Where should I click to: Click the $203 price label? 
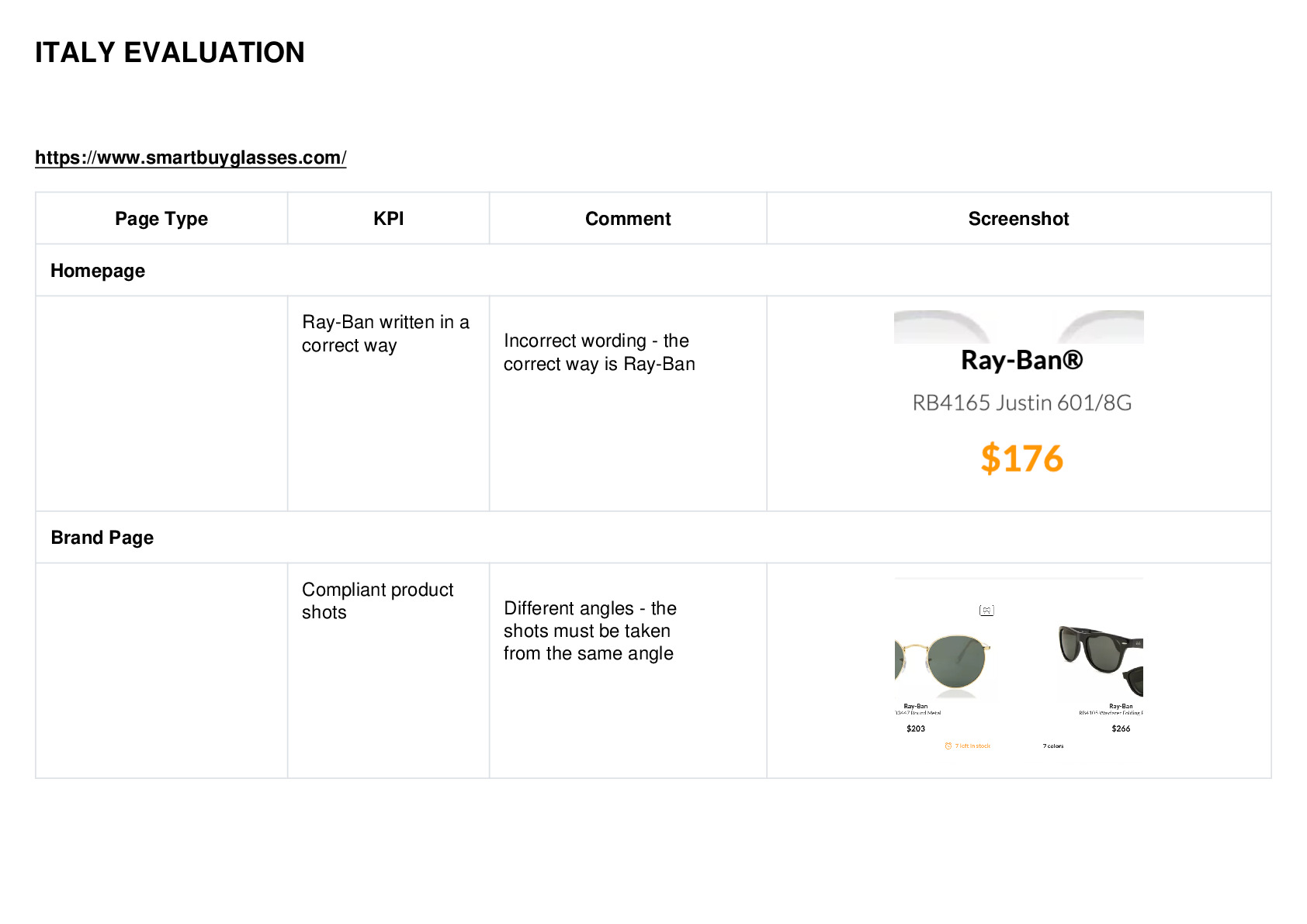[x=916, y=728]
